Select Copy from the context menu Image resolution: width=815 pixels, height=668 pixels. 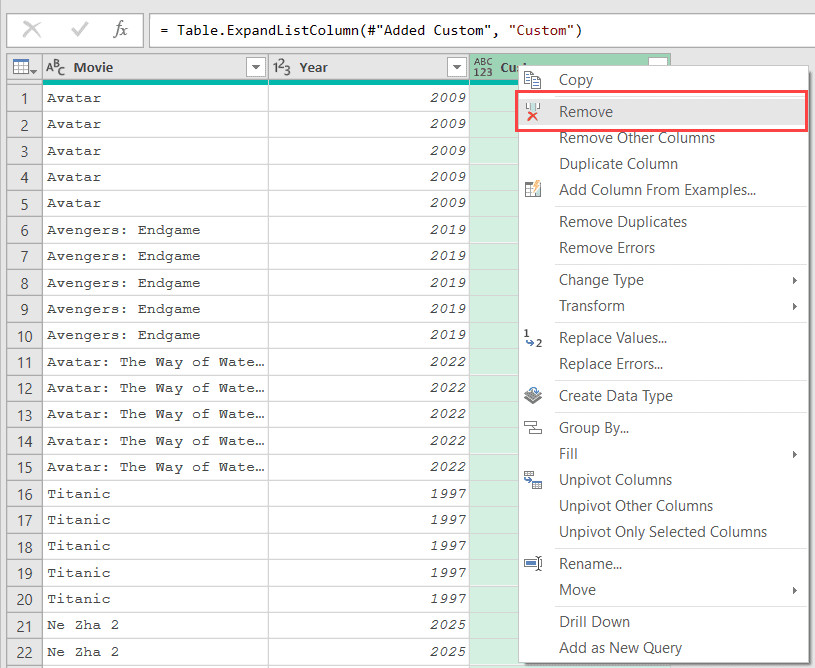(x=576, y=80)
